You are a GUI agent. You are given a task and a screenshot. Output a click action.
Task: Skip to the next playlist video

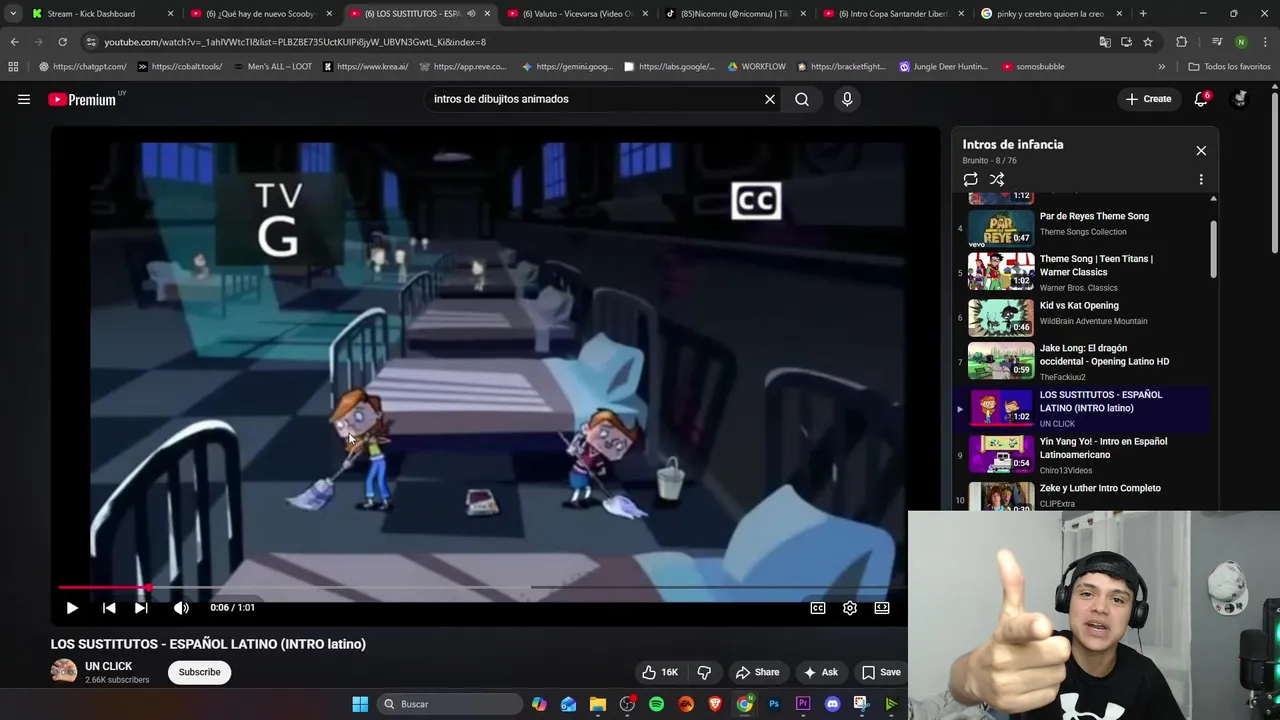point(141,607)
